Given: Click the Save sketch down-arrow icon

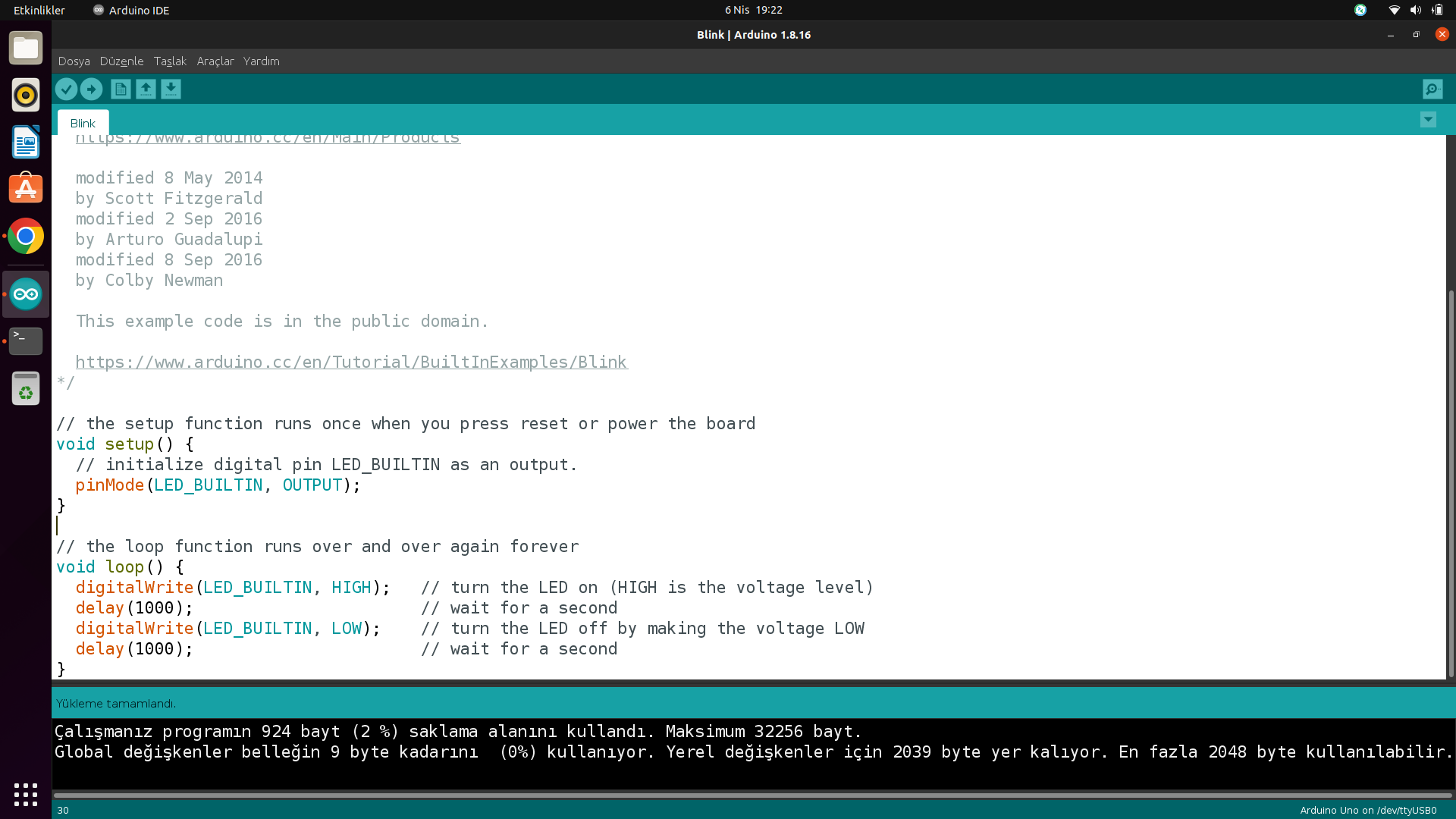Looking at the screenshot, I should [171, 89].
